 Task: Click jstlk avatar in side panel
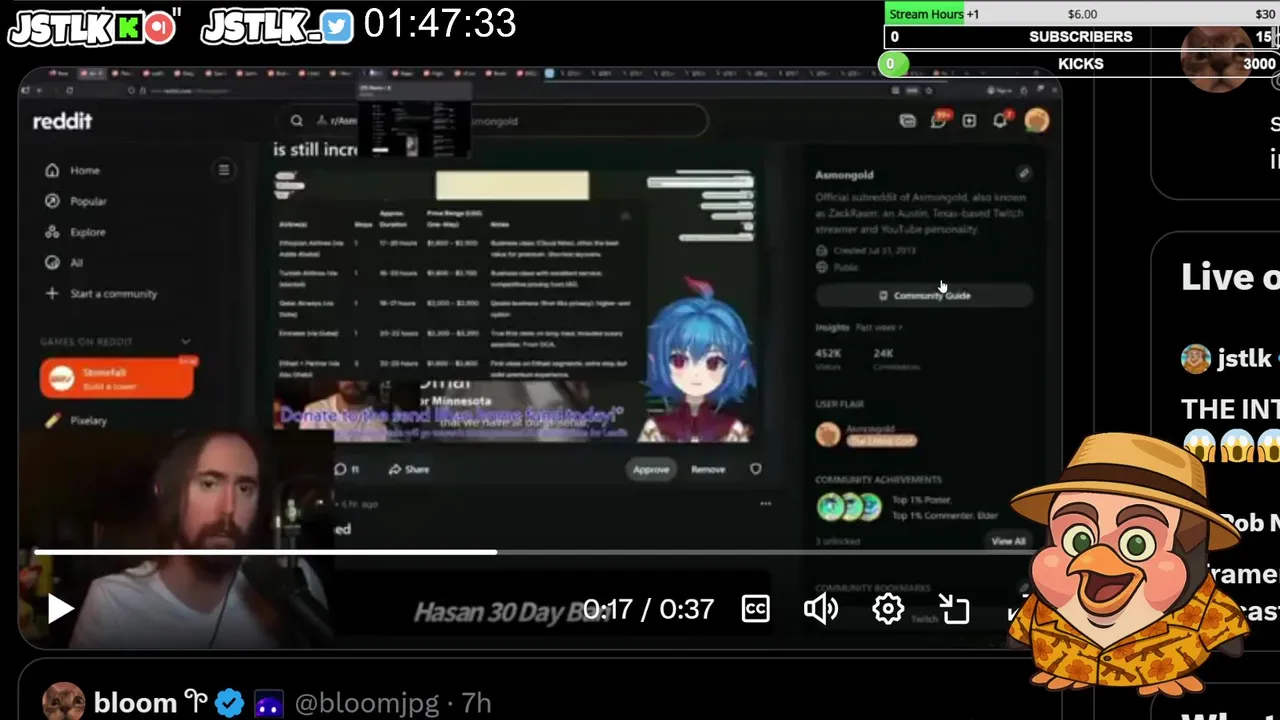(1196, 359)
